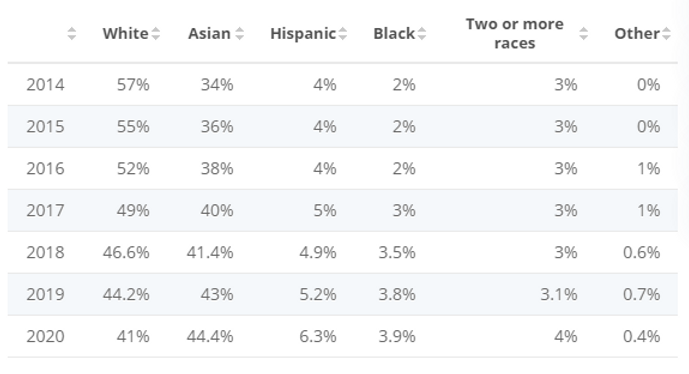The width and height of the screenshot is (689, 374).
Task: Click the sort arrows beside Asian
Action: pyautogui.click(x=239, y=33)
